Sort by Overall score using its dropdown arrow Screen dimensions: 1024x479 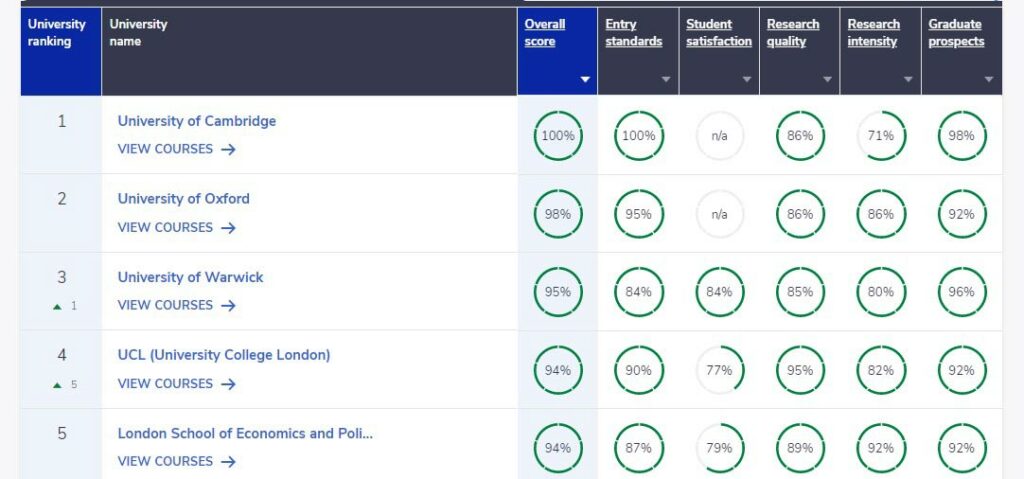point(586,79)
